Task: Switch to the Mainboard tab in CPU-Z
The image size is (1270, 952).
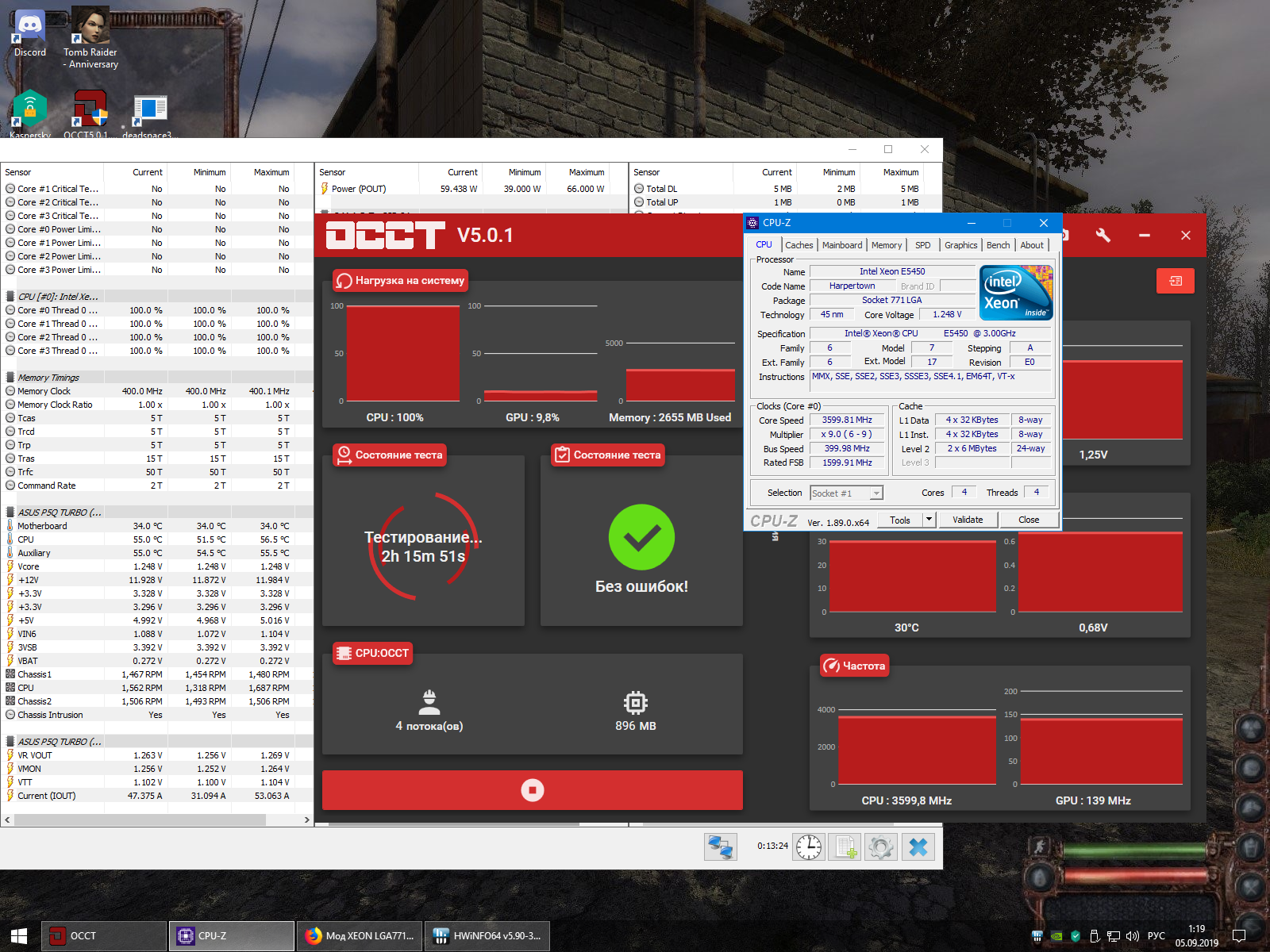Action: [x=842, y=245]
